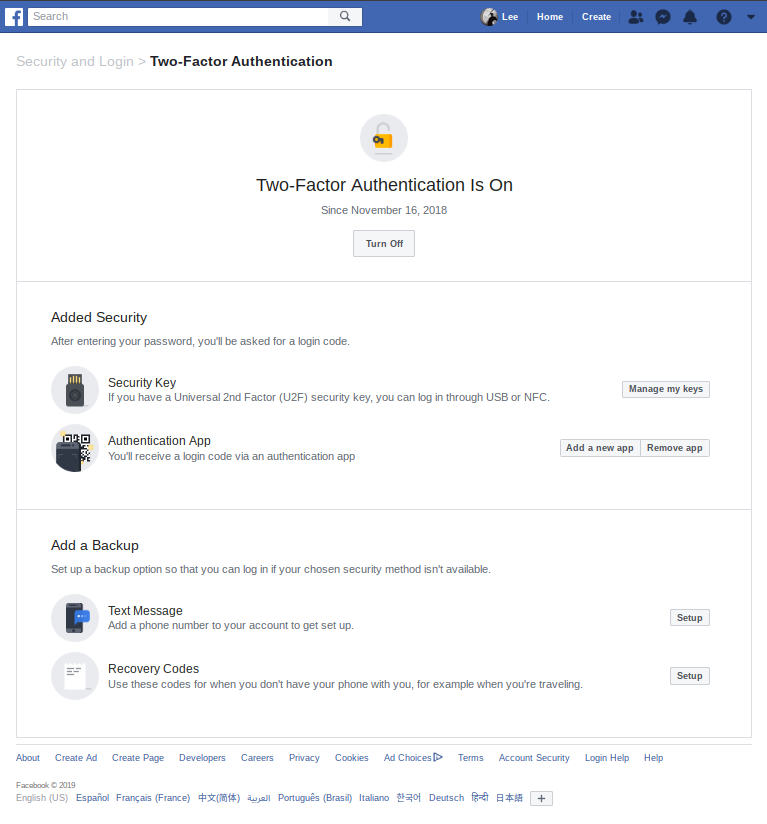Viewport: 767px width, 824px height.
Task: Switch language to Japanese 日本語
Action: [510, 798]
